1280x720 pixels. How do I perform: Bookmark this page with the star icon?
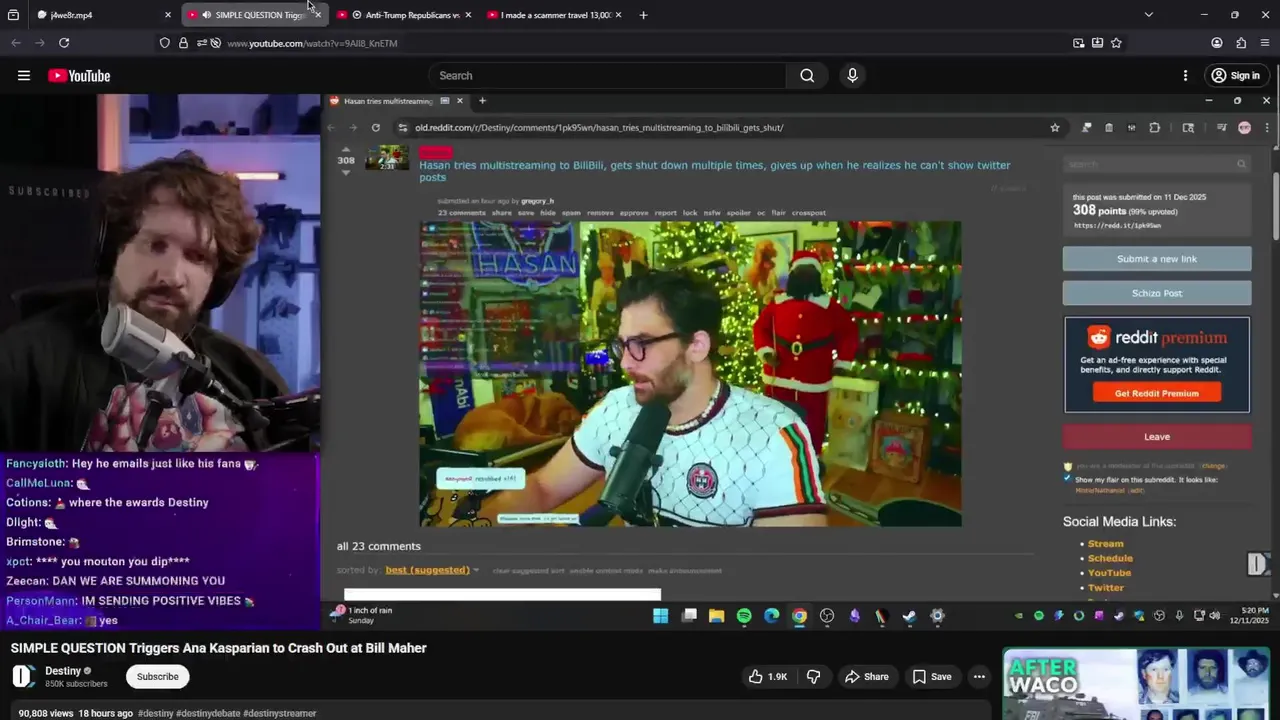click(1116, 43)
